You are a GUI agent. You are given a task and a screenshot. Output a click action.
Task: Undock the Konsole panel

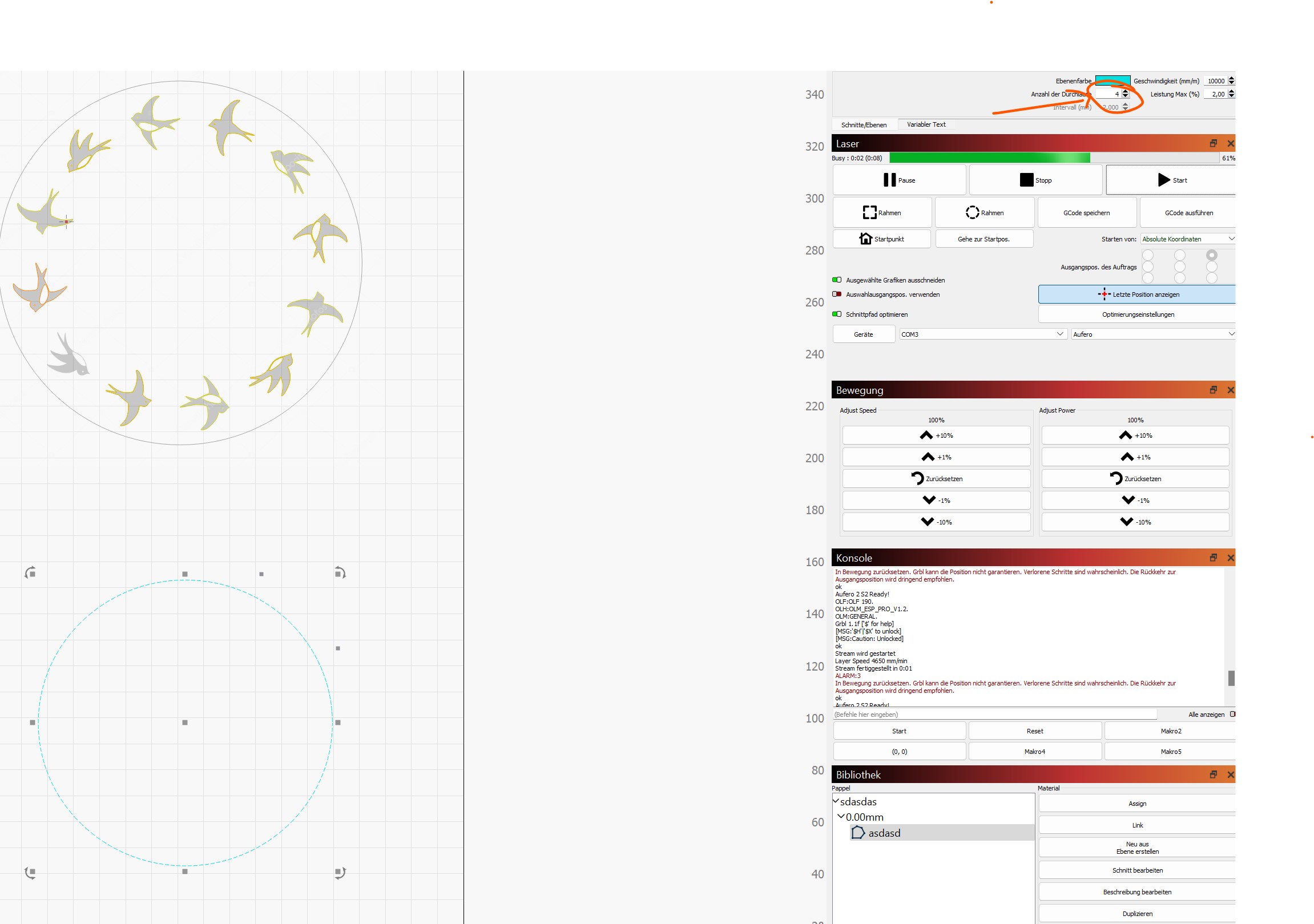click(x=1213, y=558)
